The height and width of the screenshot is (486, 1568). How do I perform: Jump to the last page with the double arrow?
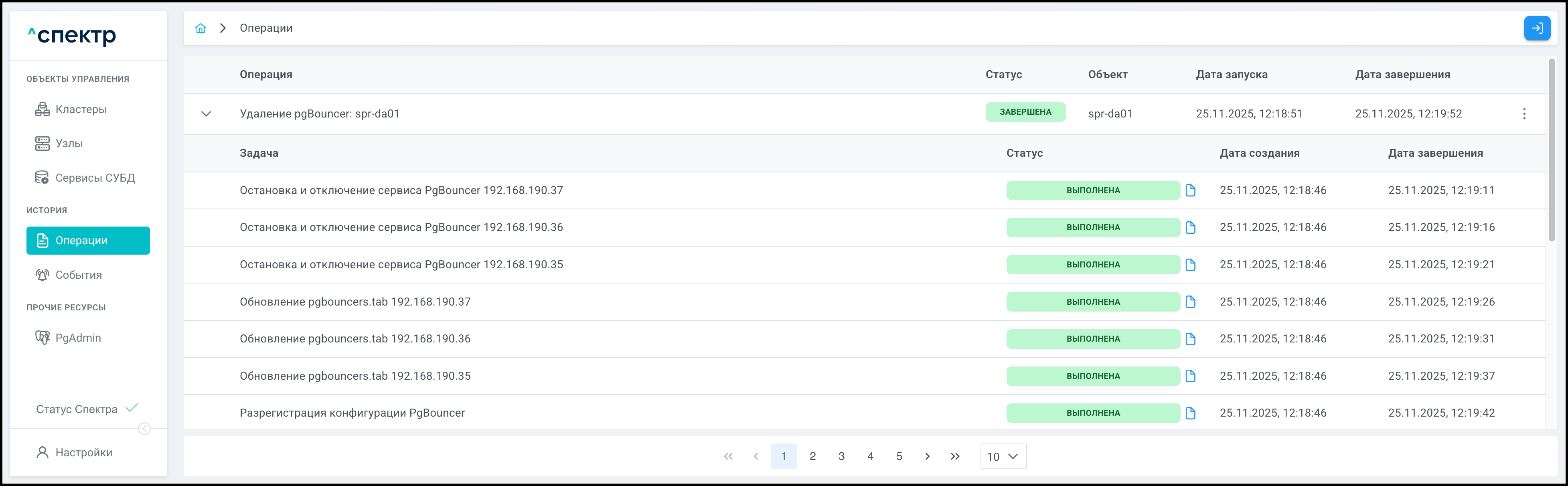pos(954,456)
